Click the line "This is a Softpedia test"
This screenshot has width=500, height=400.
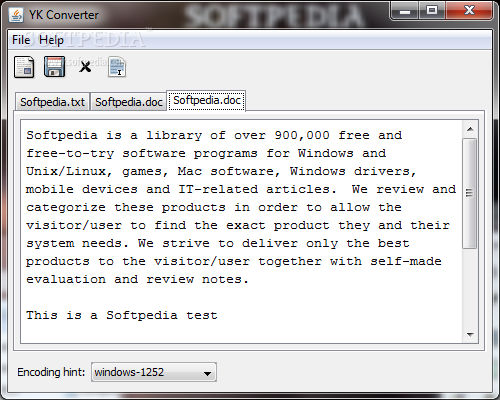click(x=122, y=315)
